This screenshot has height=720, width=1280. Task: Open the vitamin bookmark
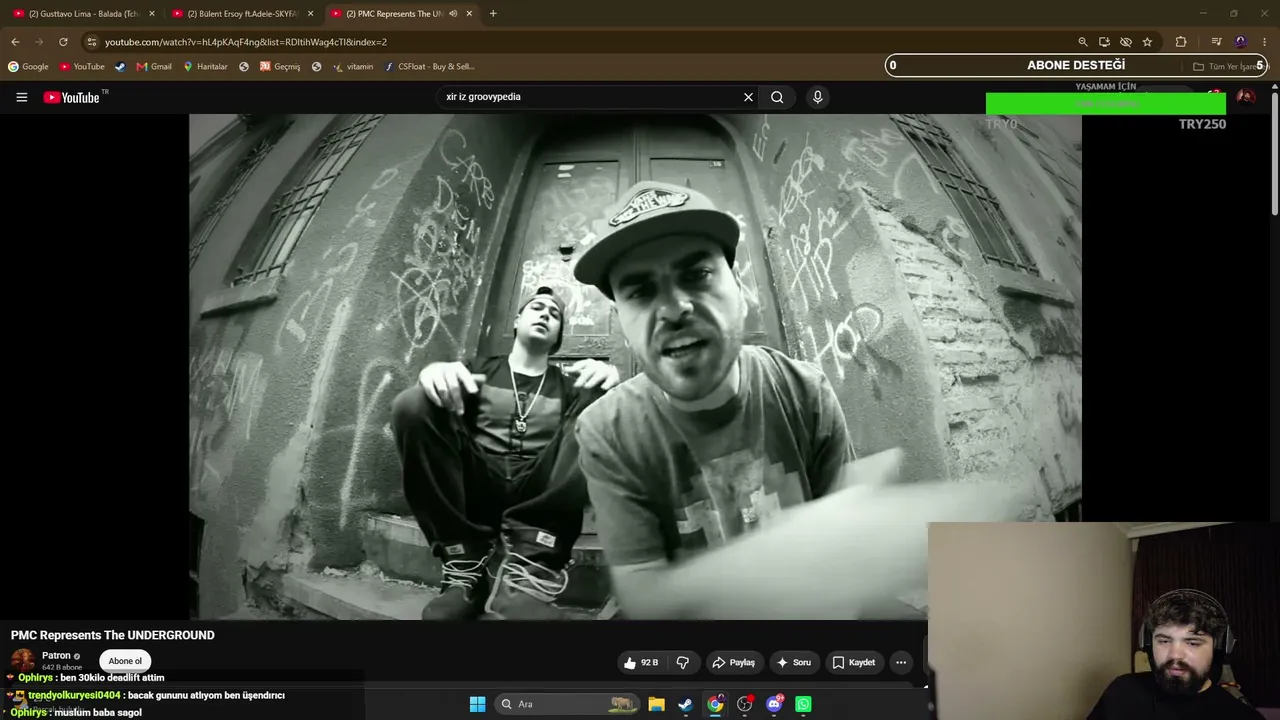point(353,67)
